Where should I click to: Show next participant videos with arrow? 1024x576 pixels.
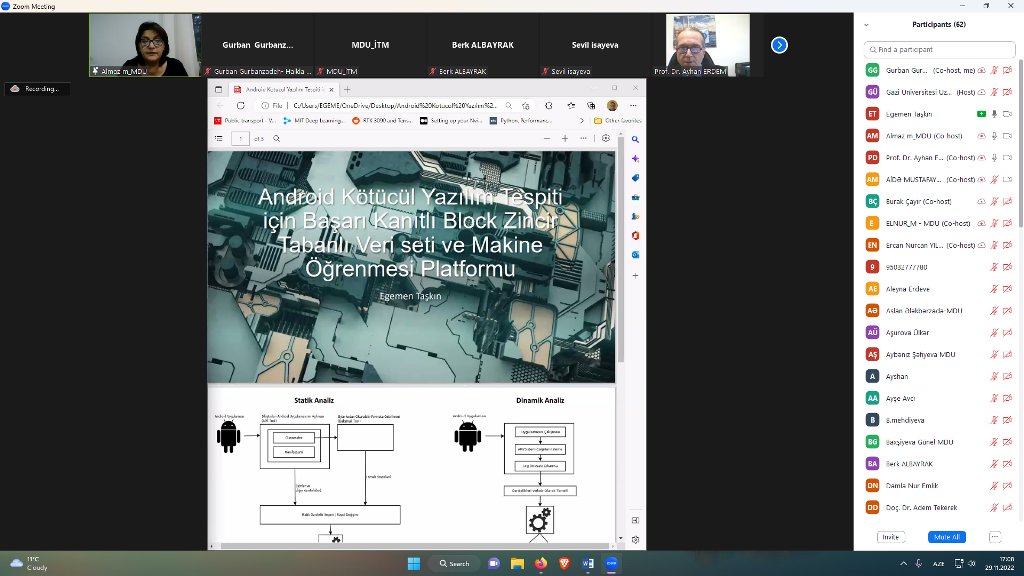[x=779, y=45]
